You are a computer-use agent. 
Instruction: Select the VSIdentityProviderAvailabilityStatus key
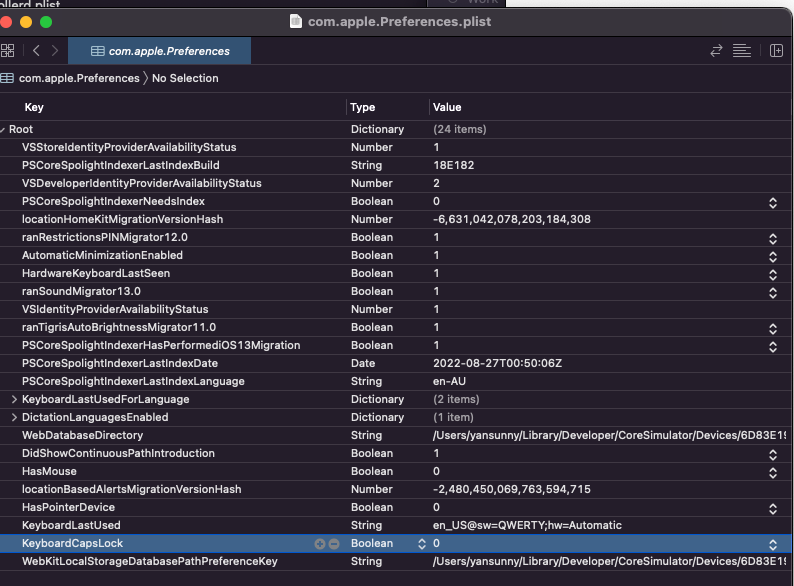(x=115, y=309)
